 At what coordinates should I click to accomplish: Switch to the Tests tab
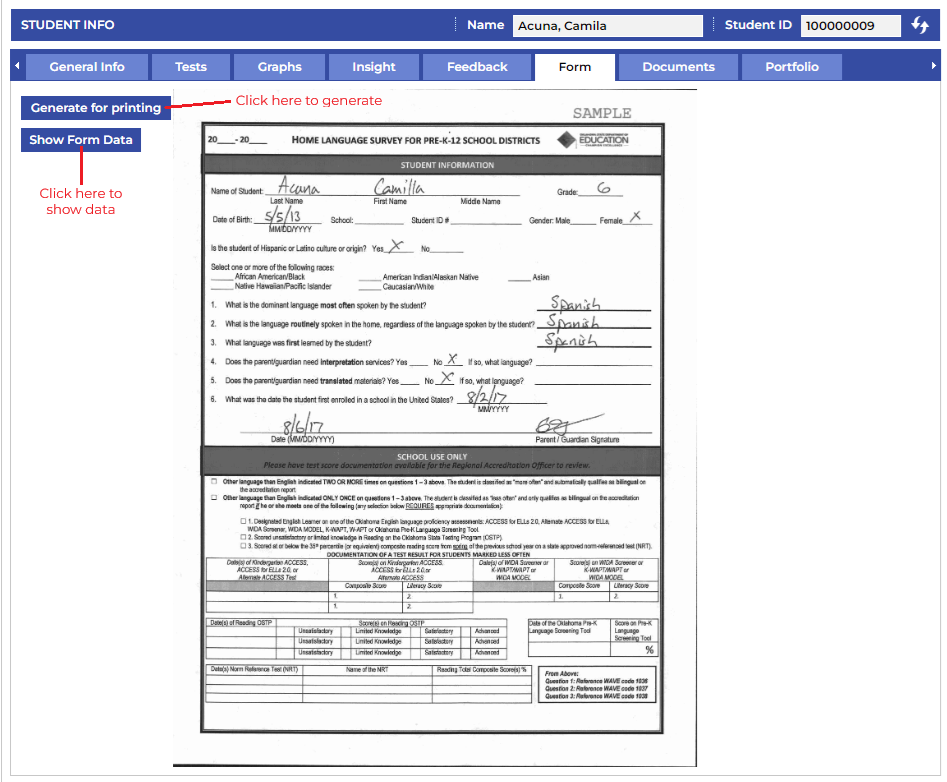pyautogui.click(x=190, y=67)
